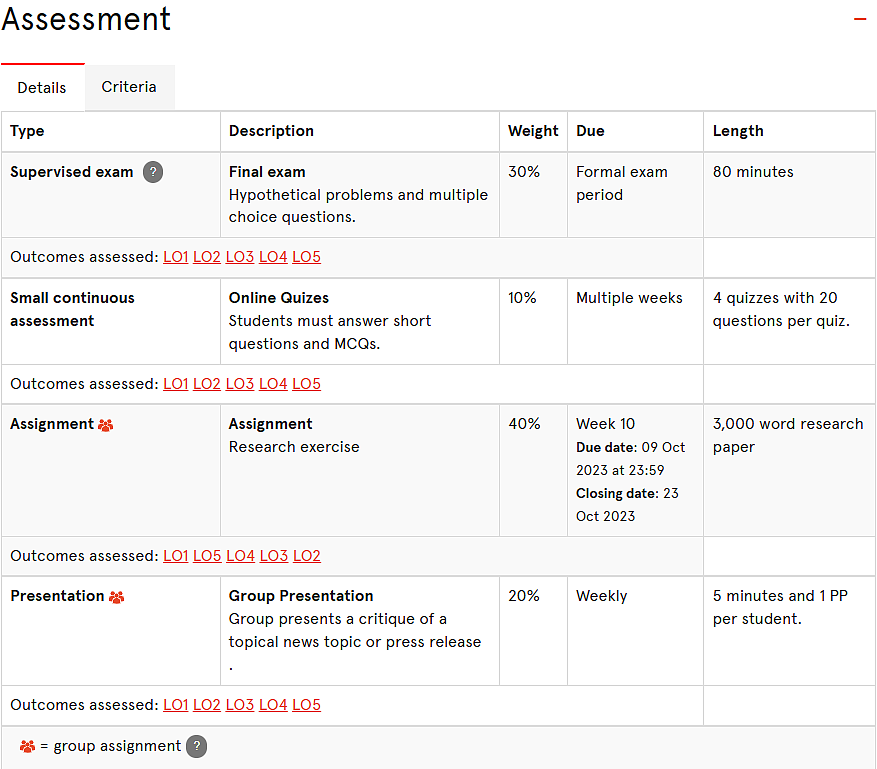Click the group icon beside Assignment type
877x769 pixels.
106,425
